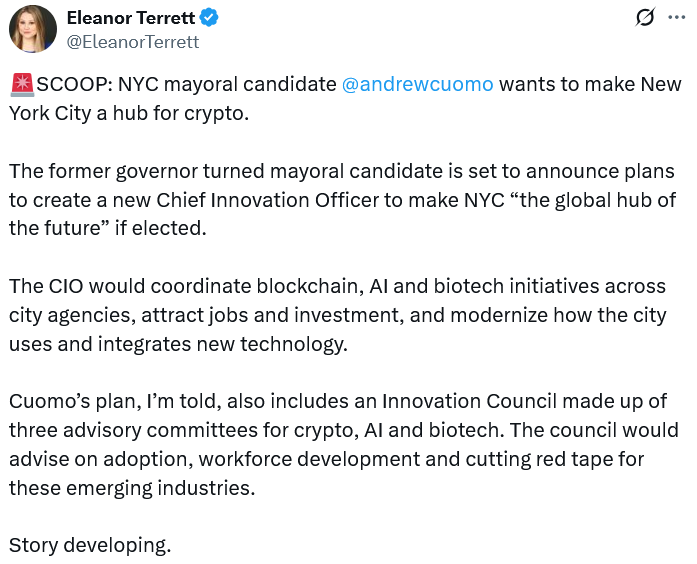The height and width of the screenshot is (564, 697).
Task: Click the blue verified badge
Action: pos(210,18)
